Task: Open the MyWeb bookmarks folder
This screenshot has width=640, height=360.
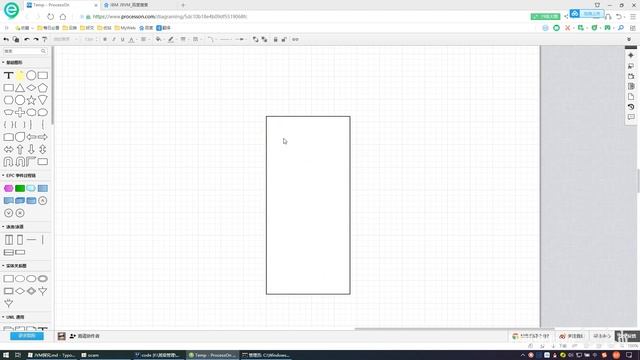Action: (125, 28)
